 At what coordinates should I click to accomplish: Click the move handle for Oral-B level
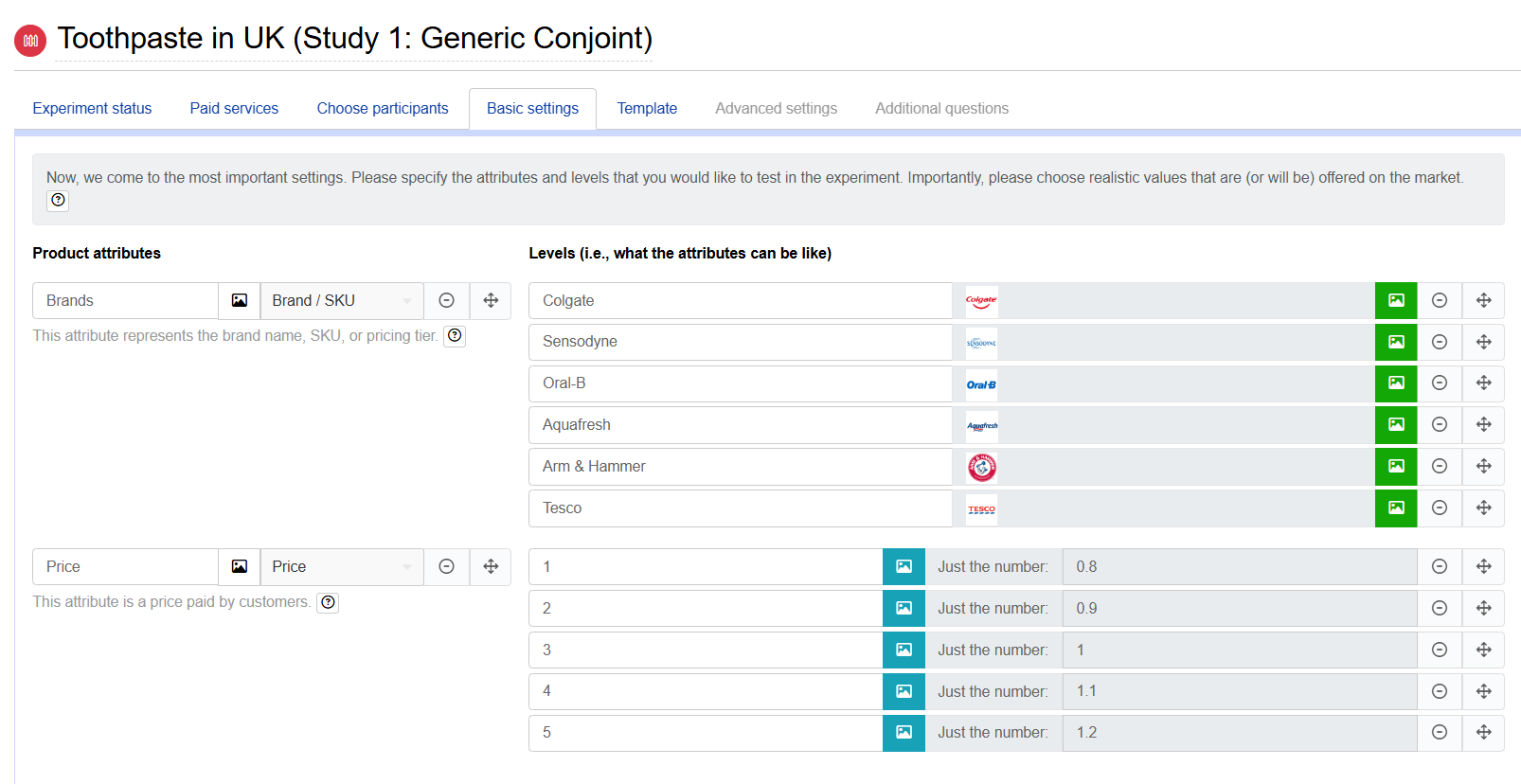1484,383
